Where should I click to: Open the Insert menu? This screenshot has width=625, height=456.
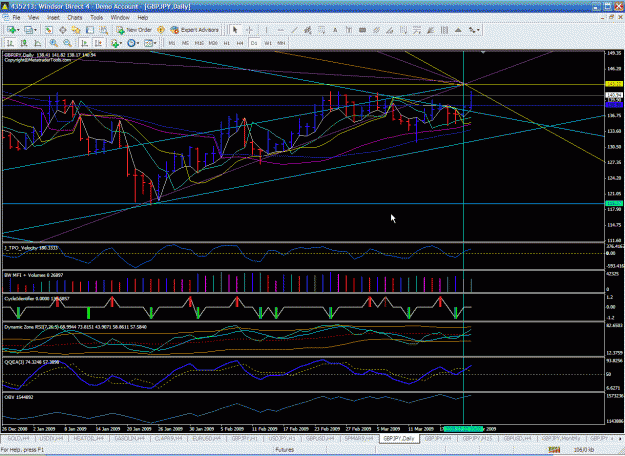(53, 18)
